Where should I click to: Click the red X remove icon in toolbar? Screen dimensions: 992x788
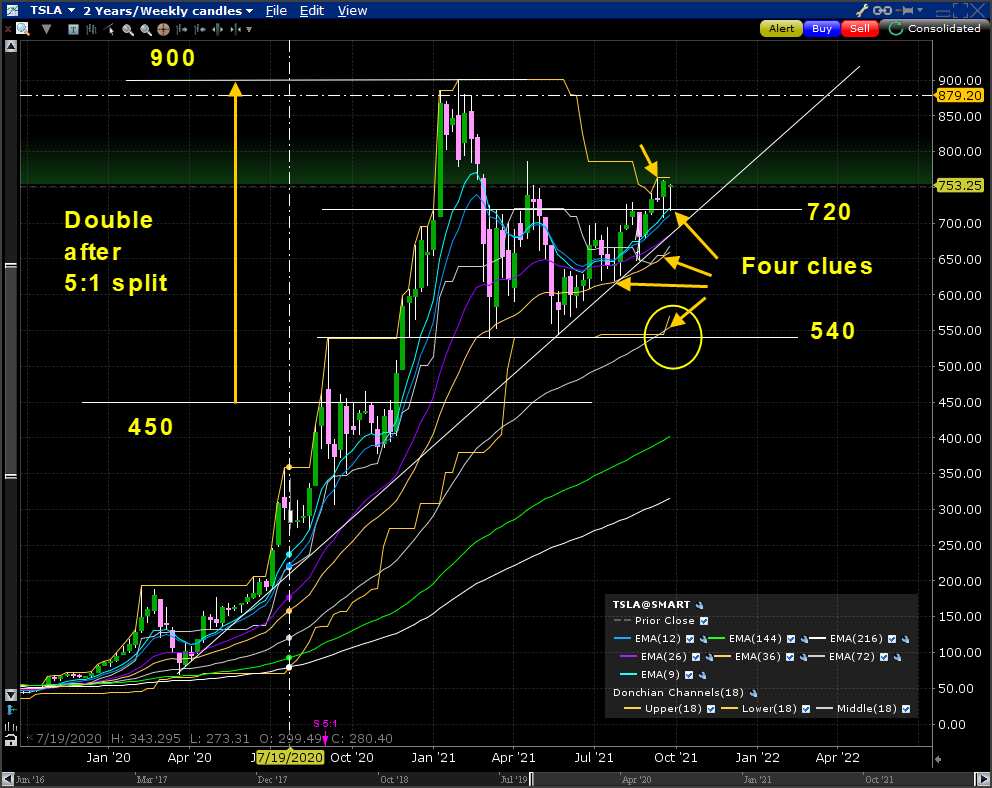tap(8, 29)
